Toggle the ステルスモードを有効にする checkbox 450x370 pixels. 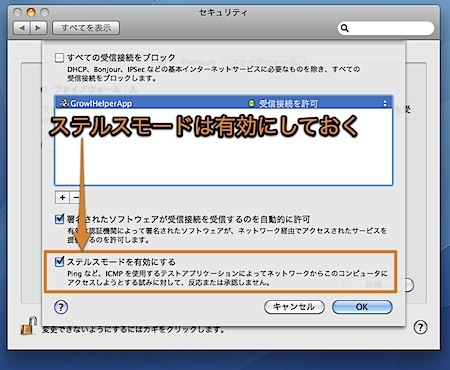59,261
